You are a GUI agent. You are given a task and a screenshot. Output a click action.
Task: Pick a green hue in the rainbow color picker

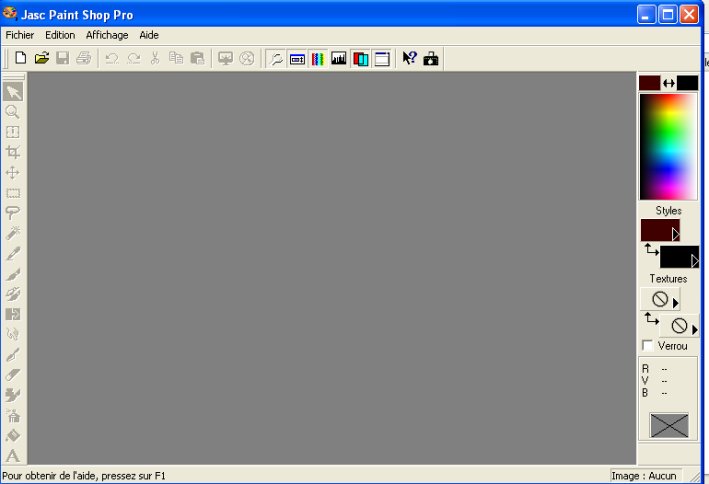coord(667,131)
